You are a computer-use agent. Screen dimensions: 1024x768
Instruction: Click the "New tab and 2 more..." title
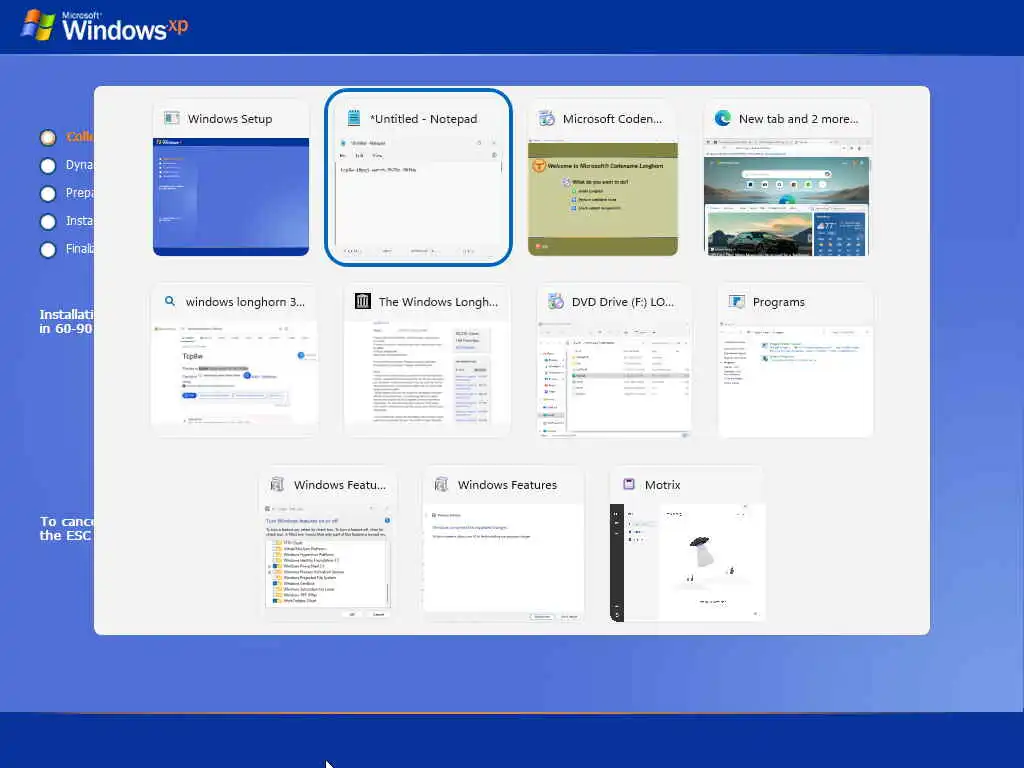tap(799, 119)
